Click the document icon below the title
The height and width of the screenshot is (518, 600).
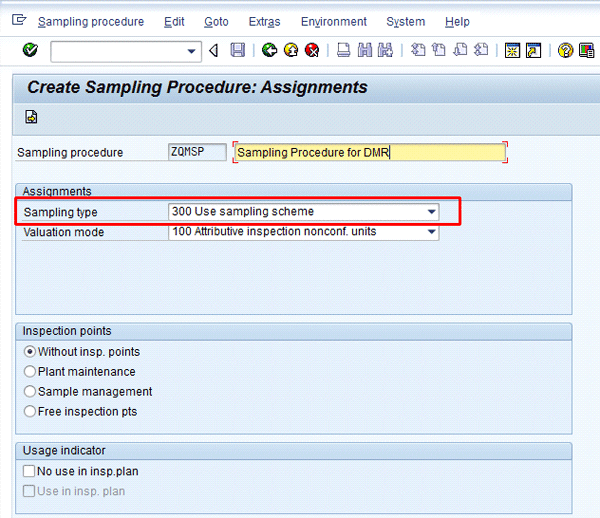click(x=31, y=117)
